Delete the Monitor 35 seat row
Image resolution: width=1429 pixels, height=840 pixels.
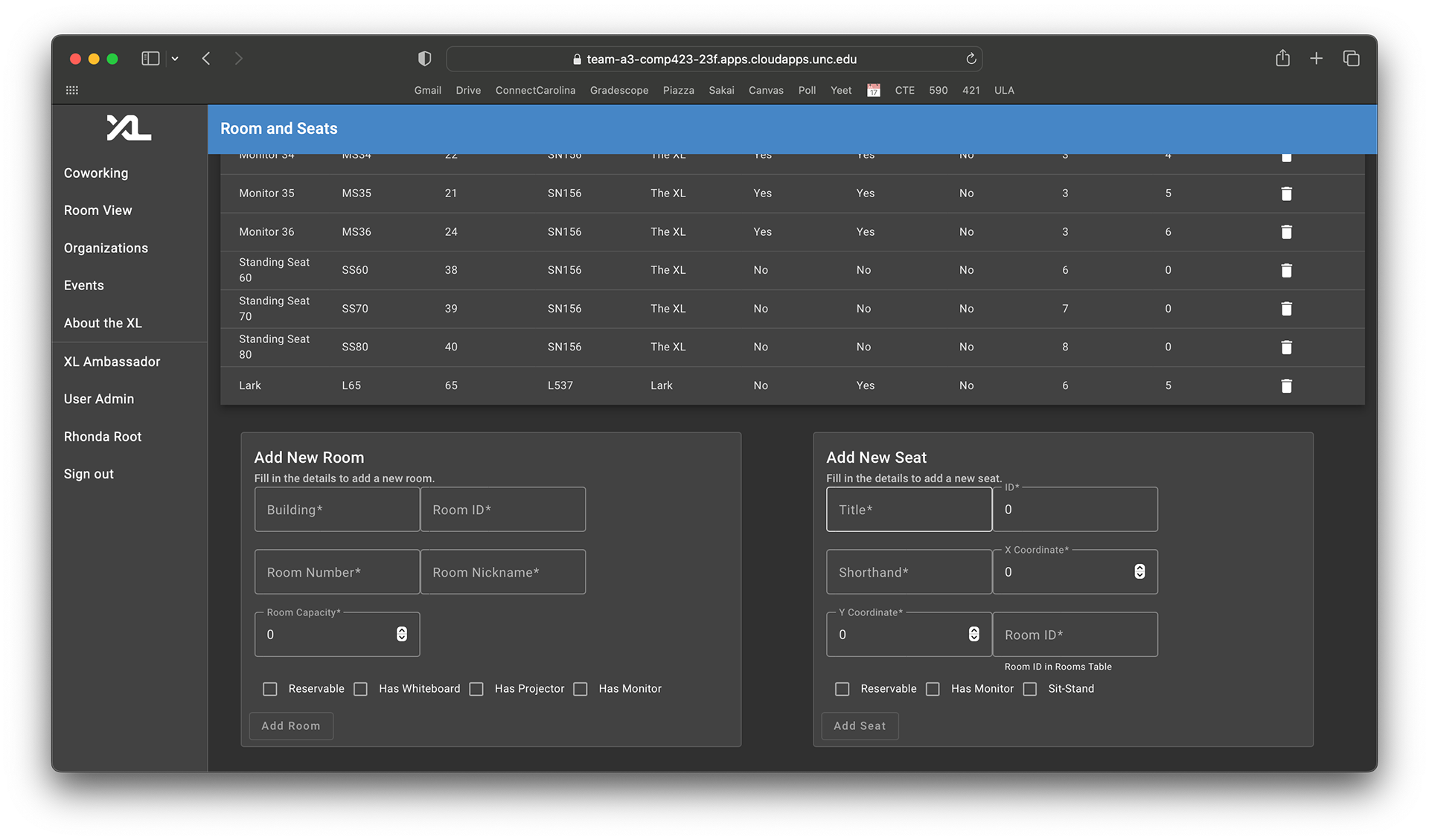pyautogui.click(x=1285, y=193)
